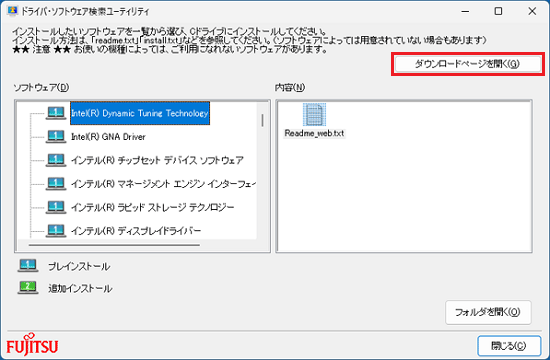Click laptop icon beside Intel(R) Dynamic Tuning Technology

click(x=56, y=113)
